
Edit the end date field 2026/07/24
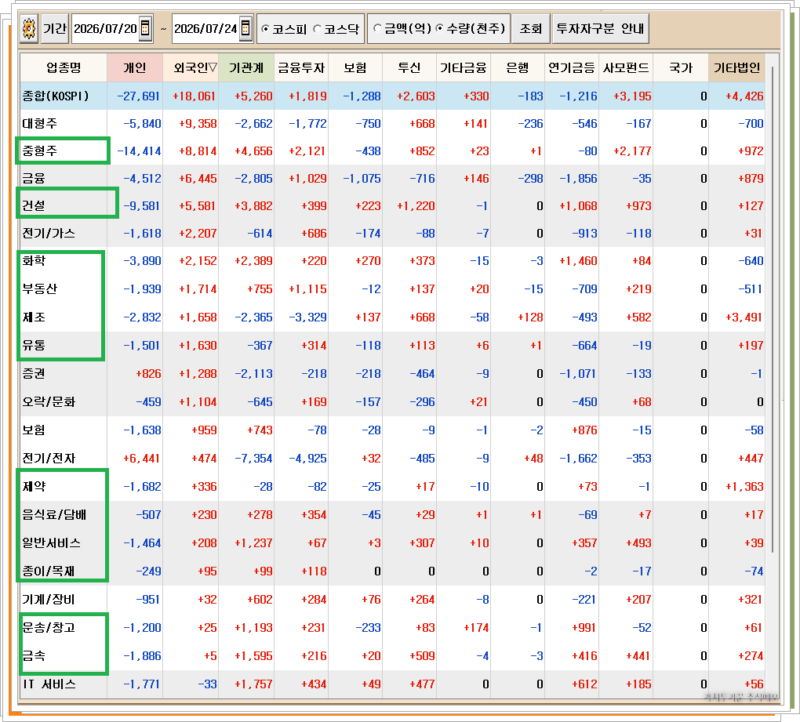click(206, 29)
